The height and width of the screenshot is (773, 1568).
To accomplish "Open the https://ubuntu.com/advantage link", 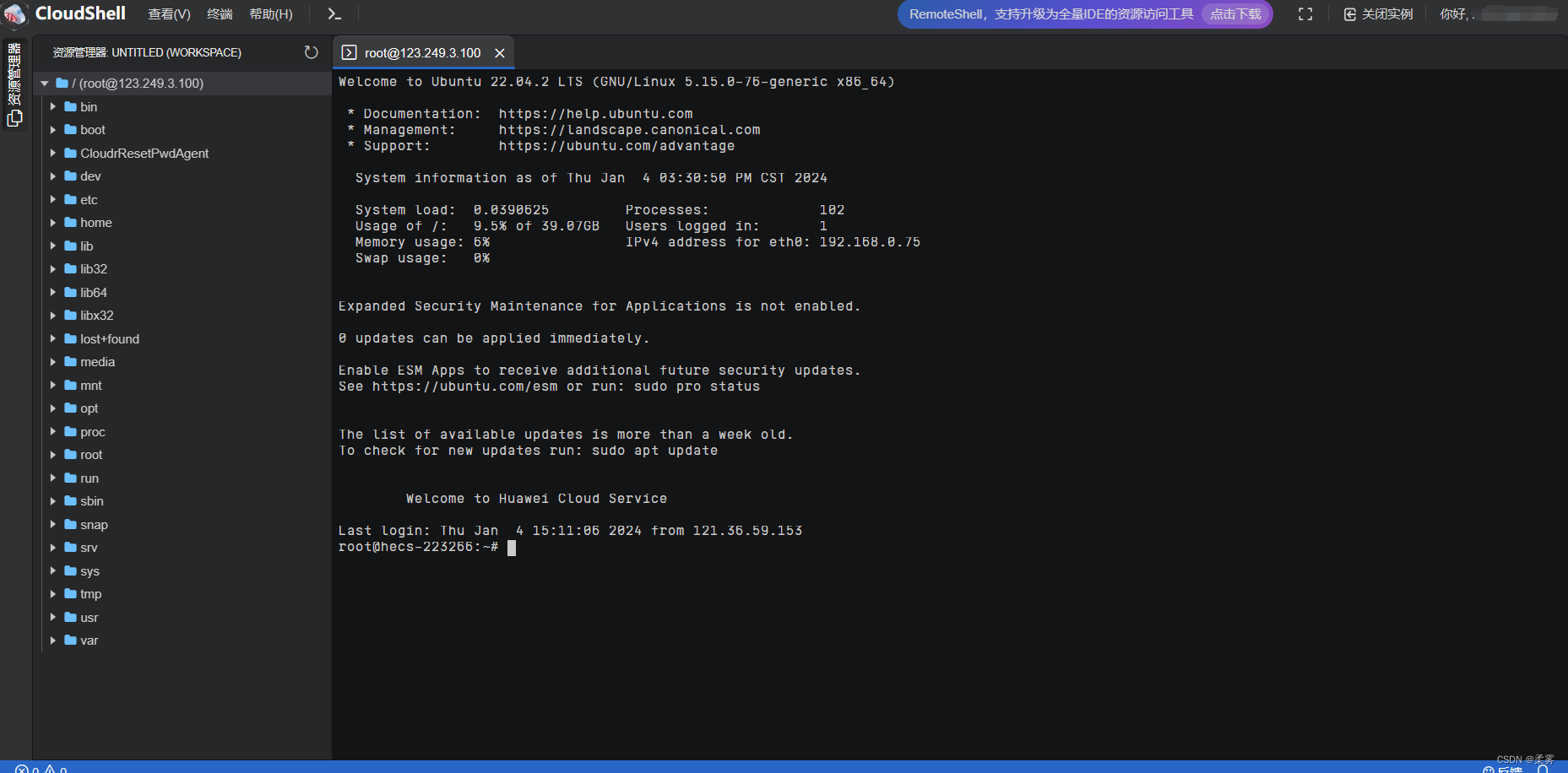I will (617, 146).
